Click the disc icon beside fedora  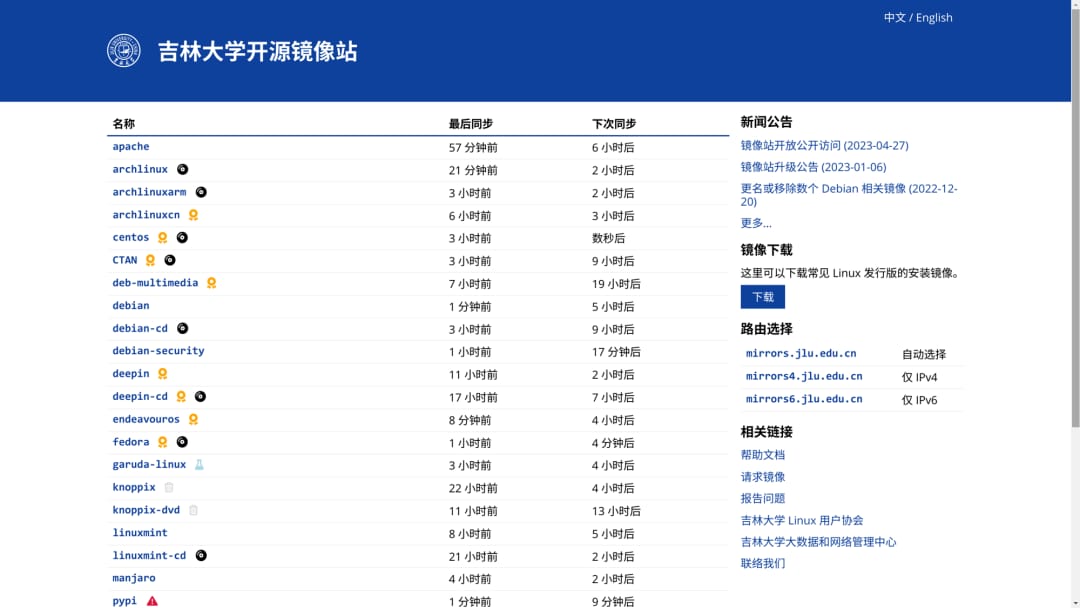(x=182, y=442)
